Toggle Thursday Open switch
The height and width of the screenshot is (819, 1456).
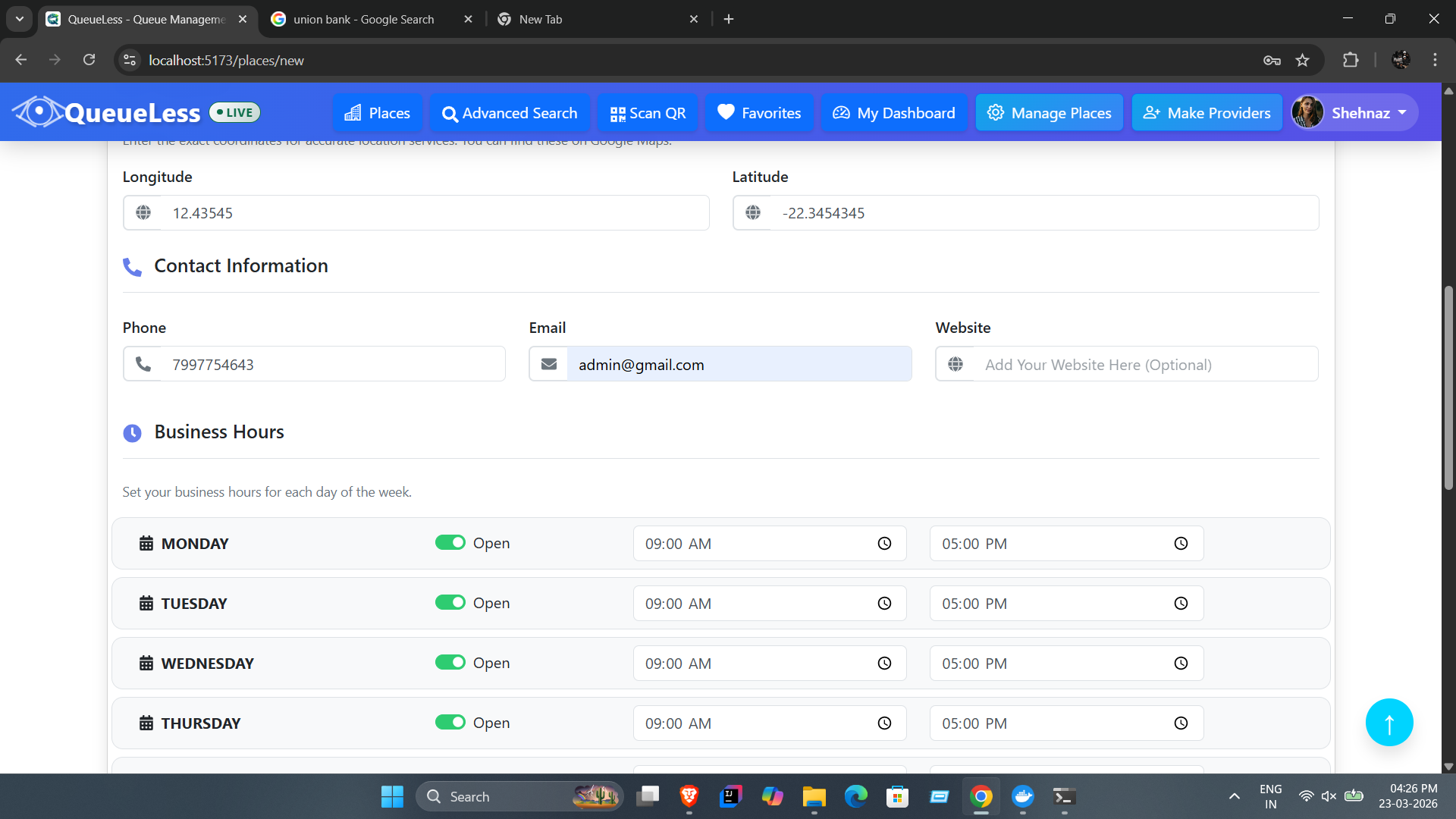450,723
